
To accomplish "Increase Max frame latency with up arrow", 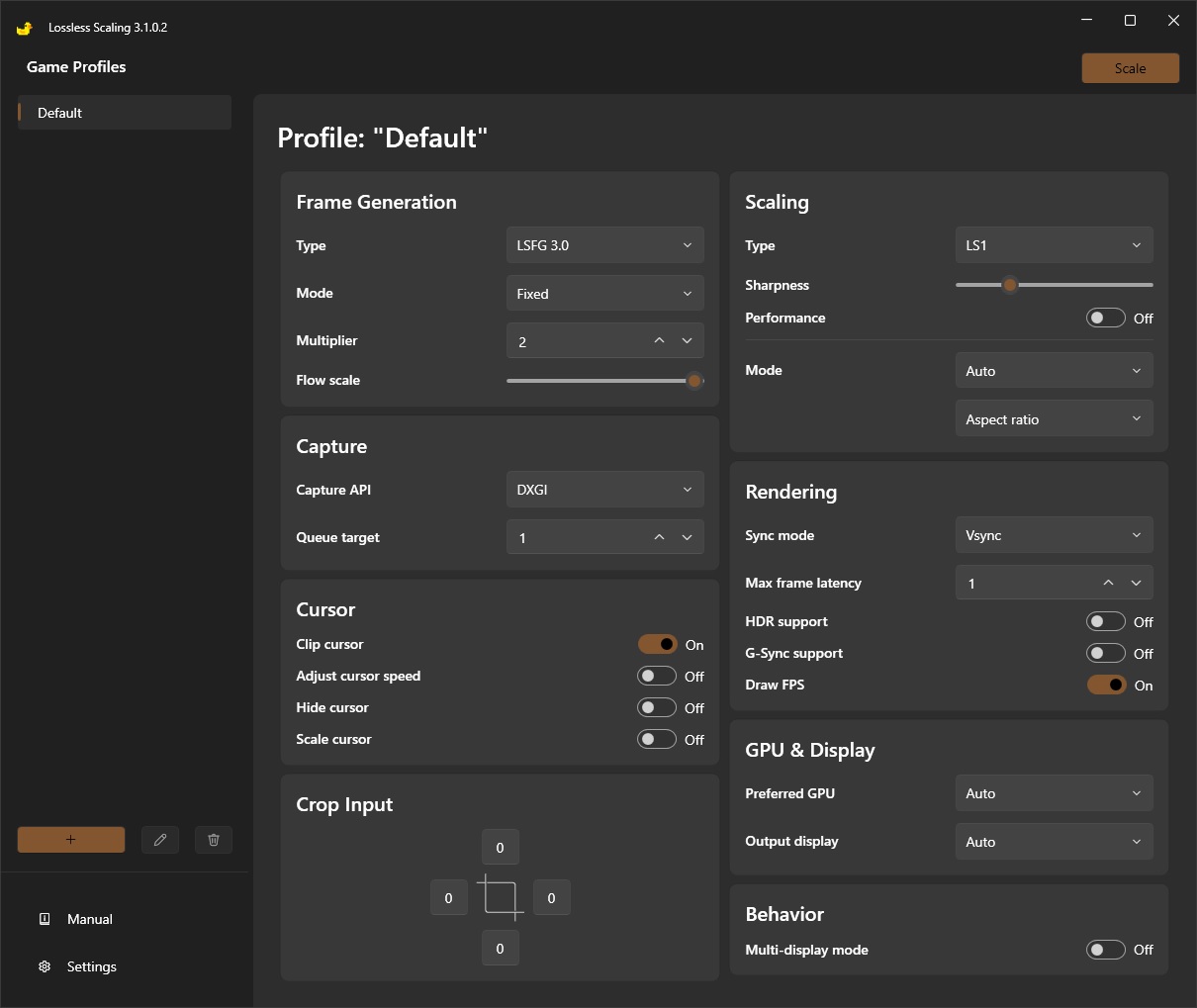I will tap(1109, 583).
